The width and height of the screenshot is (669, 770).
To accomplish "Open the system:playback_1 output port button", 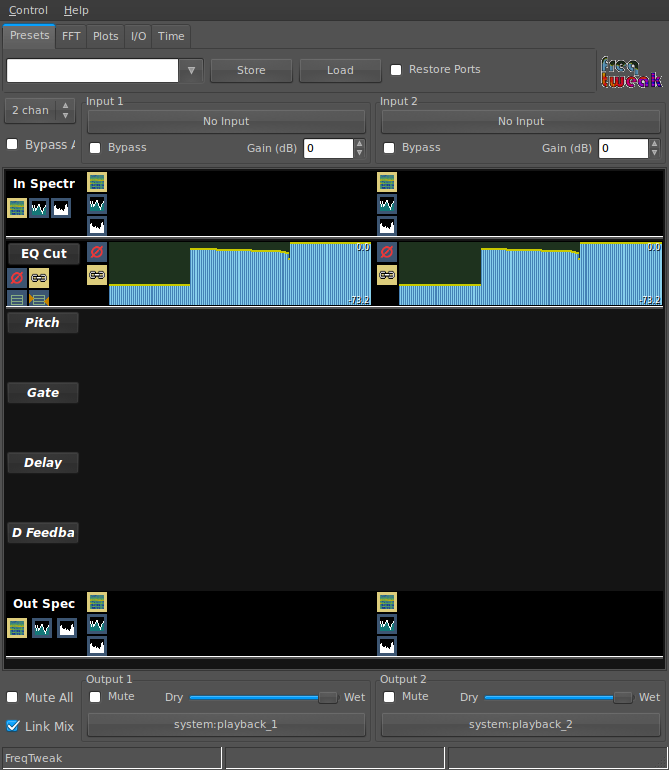I will 226,724.
